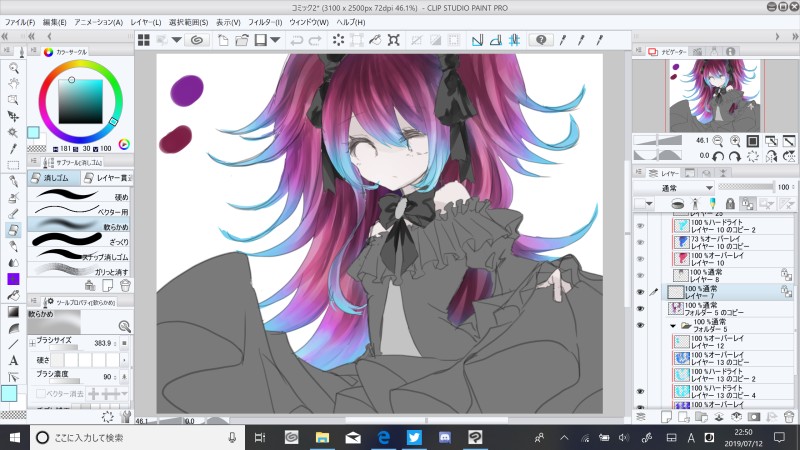The width and height of the screenshot is (800, 450).
Task: Click the help question mark icon
Action: 541,40
